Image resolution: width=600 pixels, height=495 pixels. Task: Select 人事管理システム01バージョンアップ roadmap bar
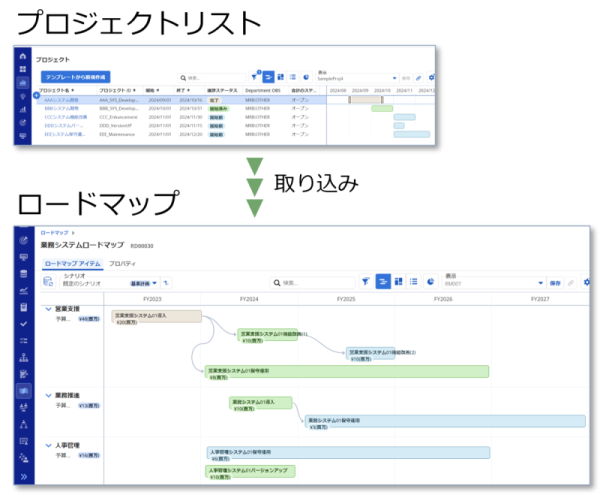[250, 471]
